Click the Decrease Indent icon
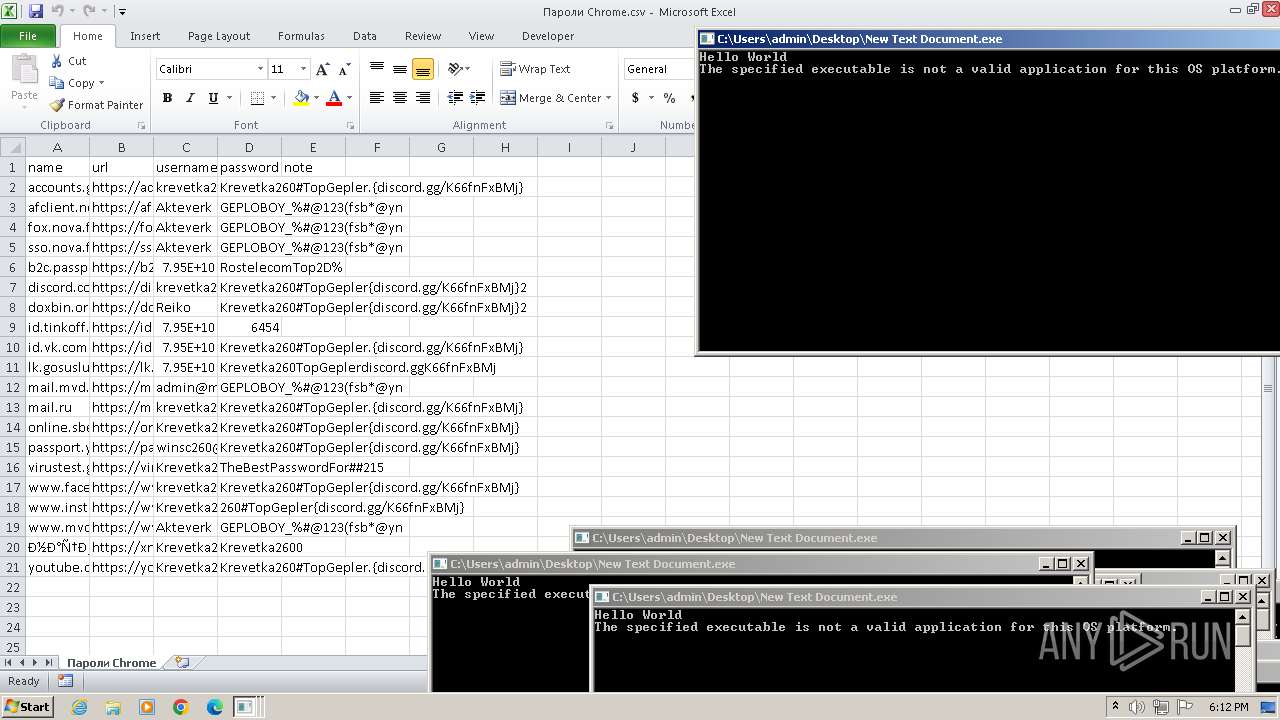The image size is (1280, 720). click(455, 98)
